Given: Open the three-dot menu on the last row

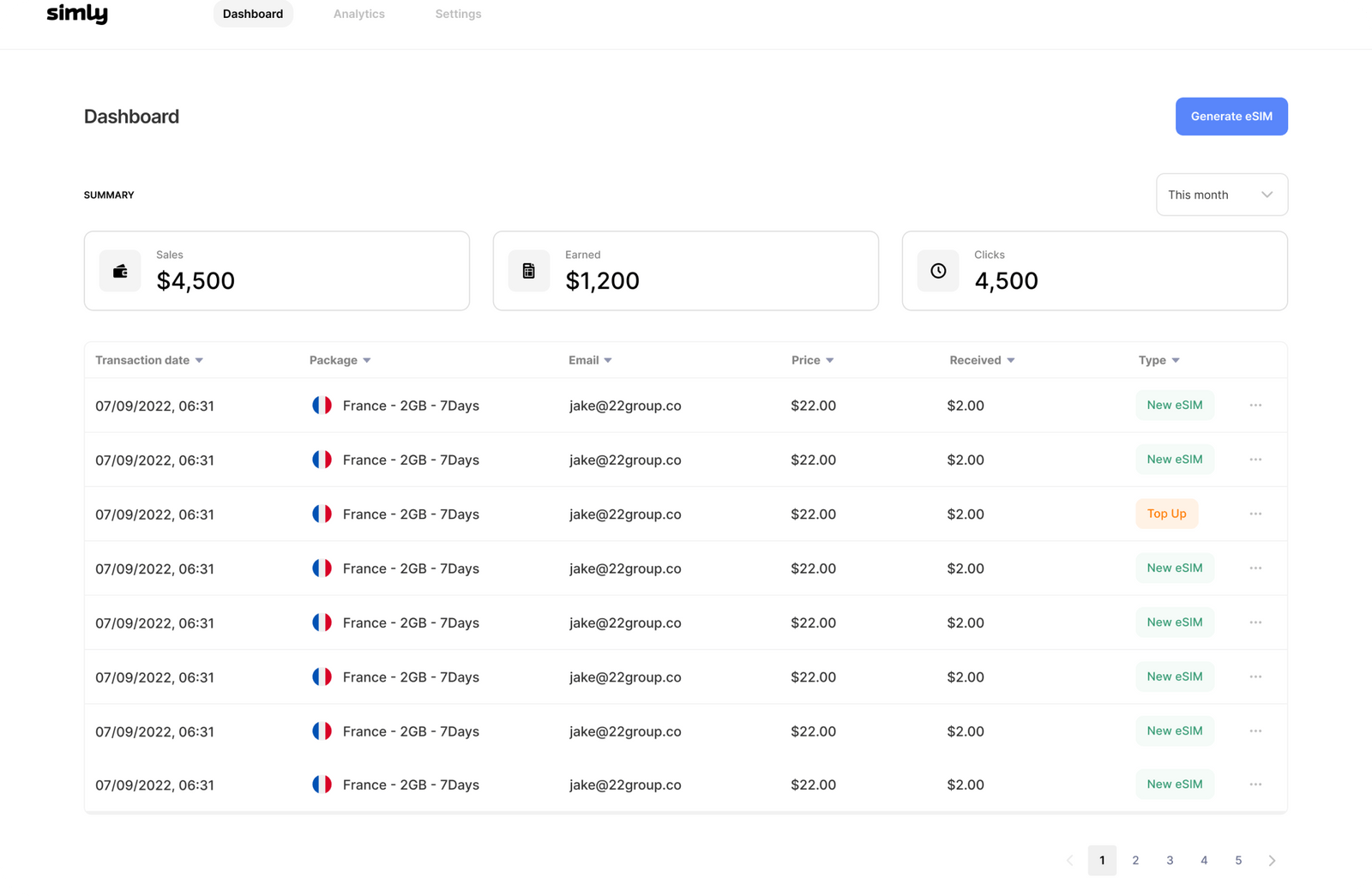Looking at the screenshot, I should tap(1255, 784).
